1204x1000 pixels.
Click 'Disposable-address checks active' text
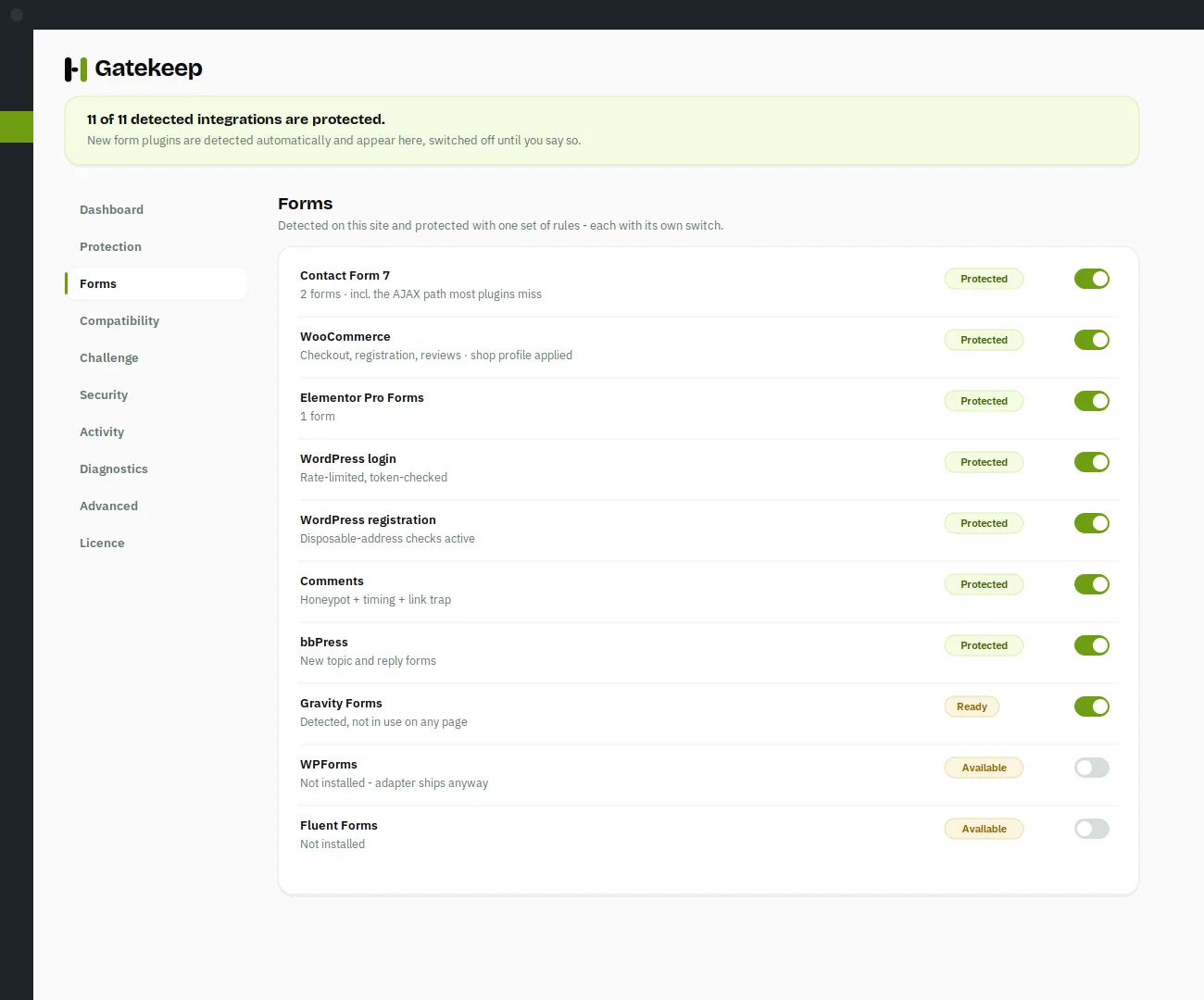point(387,539)
